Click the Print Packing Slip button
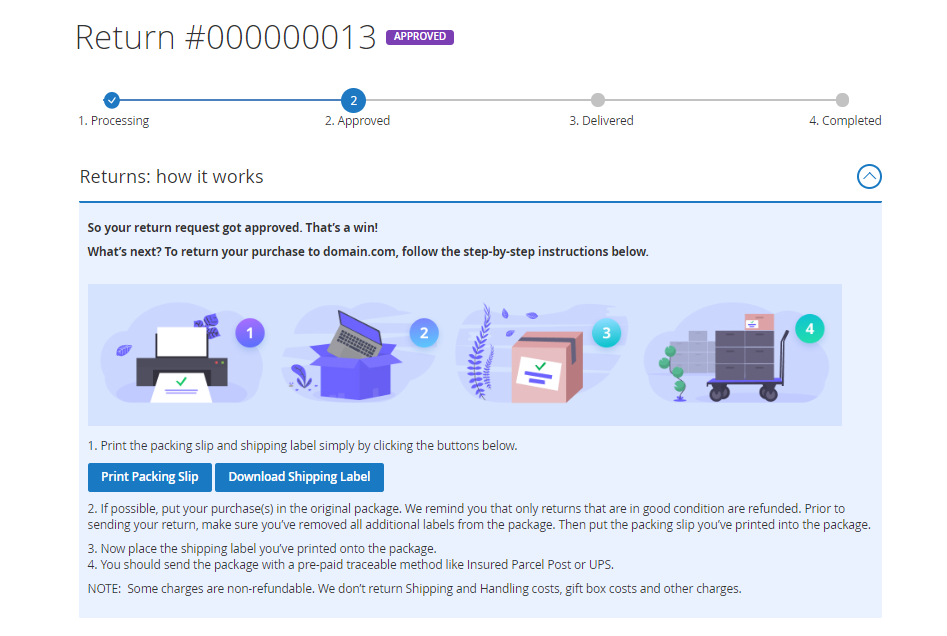The image size is (947, 636). coord(150,477)
